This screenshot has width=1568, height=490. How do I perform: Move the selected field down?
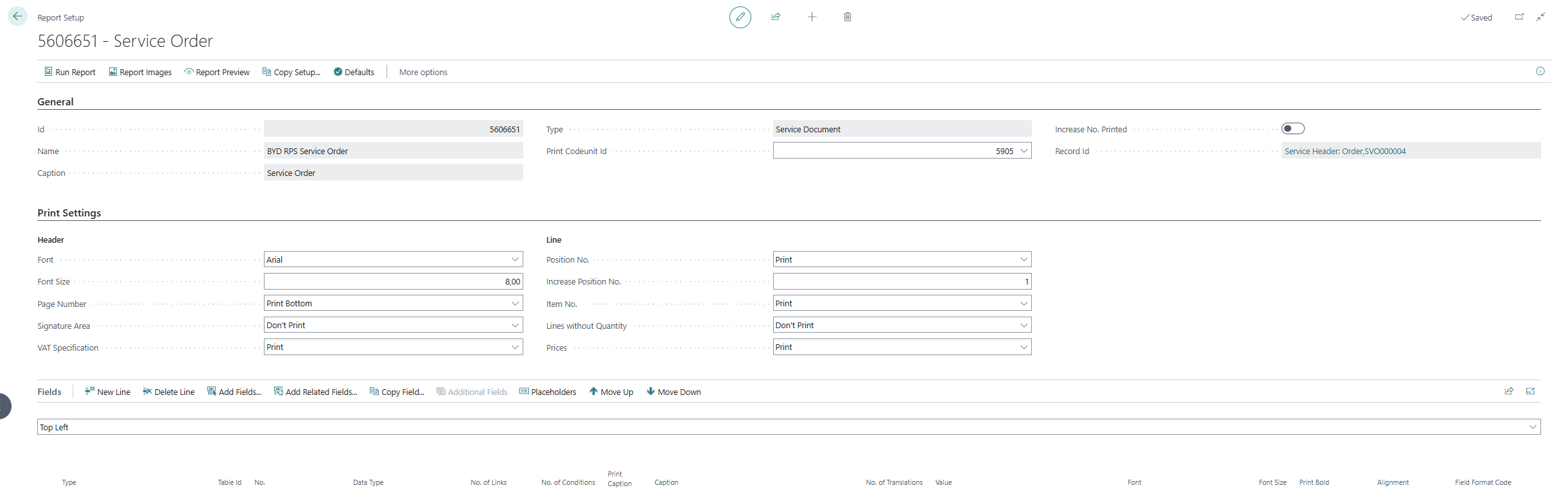click(x=674, y=392)
